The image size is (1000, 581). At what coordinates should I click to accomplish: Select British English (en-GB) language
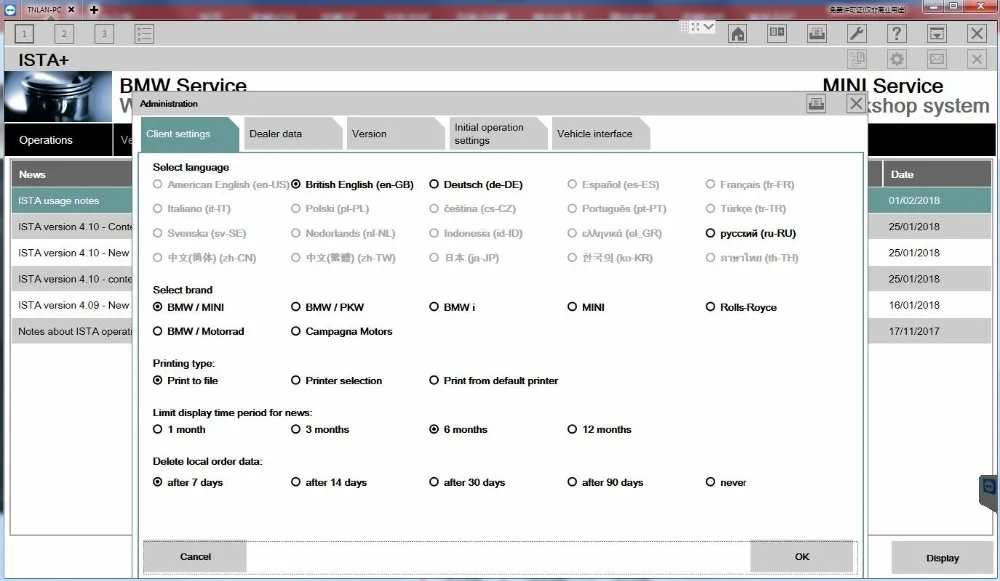[x=354, y=184]
